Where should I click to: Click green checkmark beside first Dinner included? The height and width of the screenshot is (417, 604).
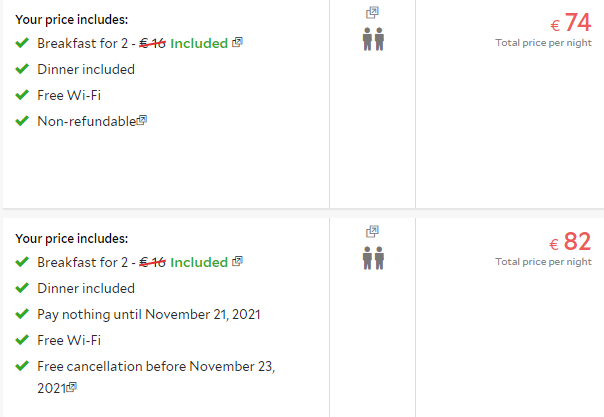click(x=22, y=69)
